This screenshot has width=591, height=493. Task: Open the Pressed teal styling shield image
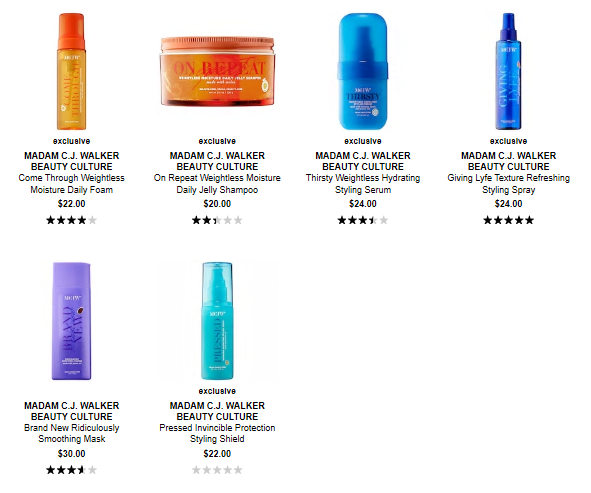[x=217, y=321]
